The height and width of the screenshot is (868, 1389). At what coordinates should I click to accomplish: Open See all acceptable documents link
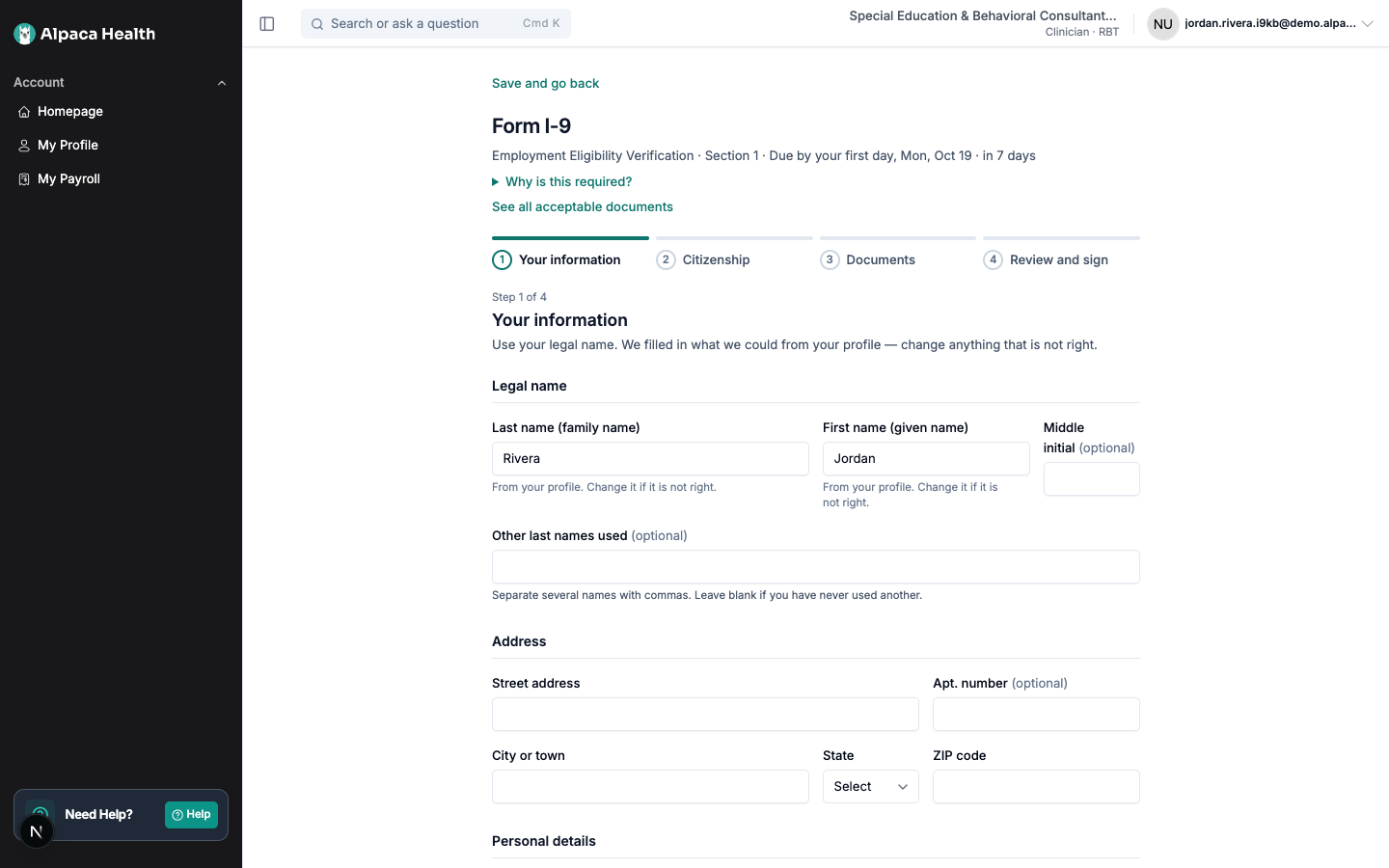click(x=583, y=207)
